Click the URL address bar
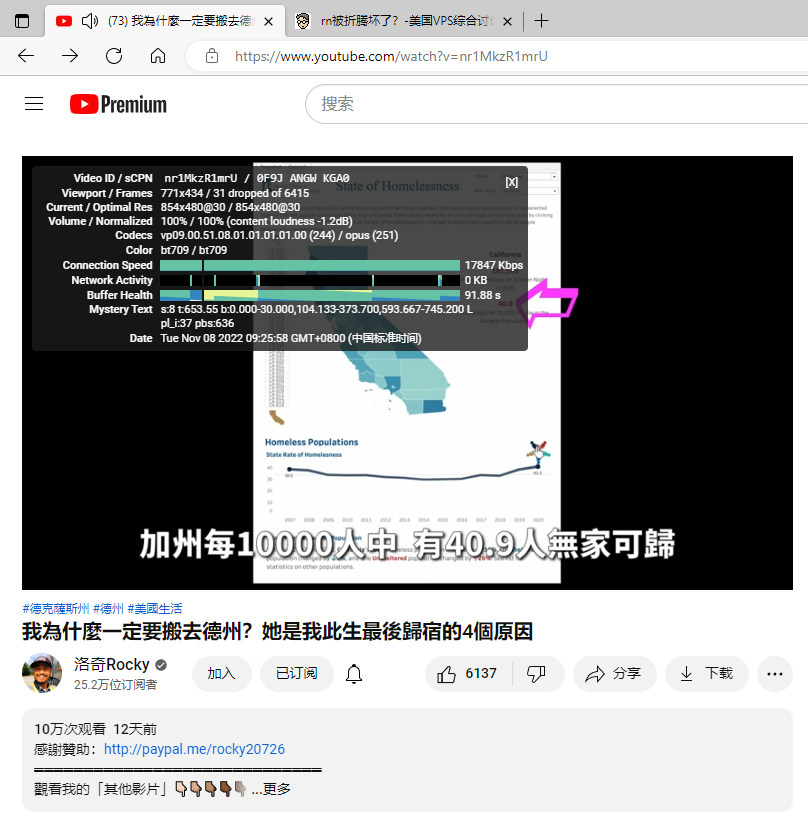 [x=391, y=56]
